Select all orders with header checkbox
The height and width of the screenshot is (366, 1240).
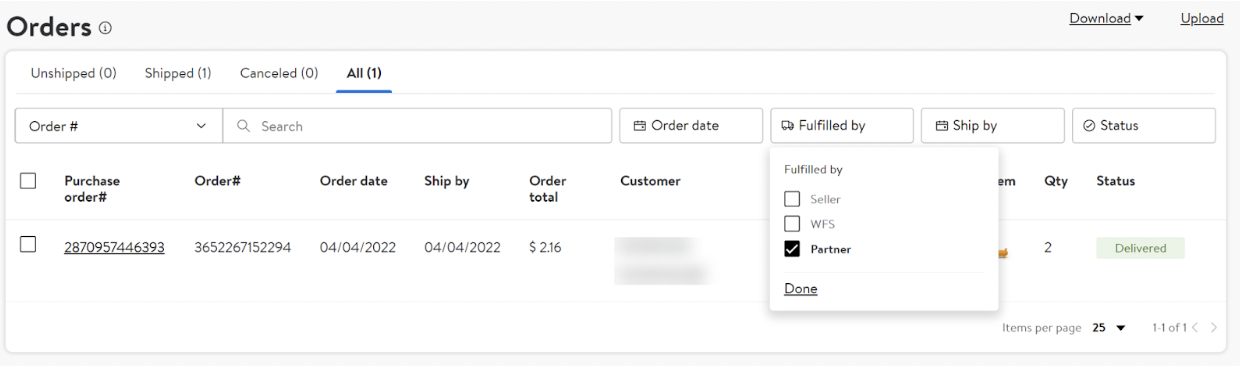point(28,181)
